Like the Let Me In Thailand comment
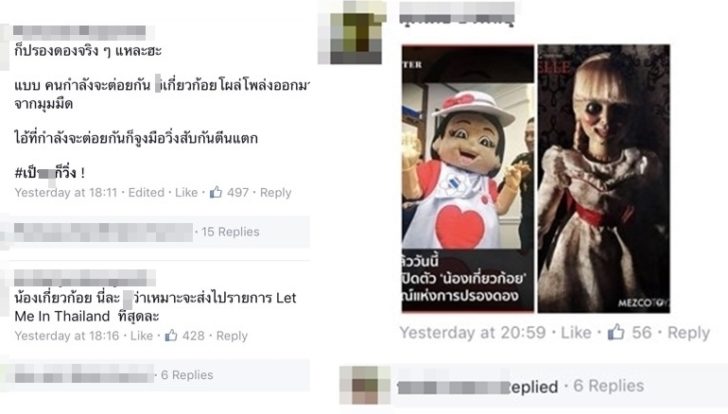Image resolution: width=728 pixels, height=414 pixels. tap(142, 336)
